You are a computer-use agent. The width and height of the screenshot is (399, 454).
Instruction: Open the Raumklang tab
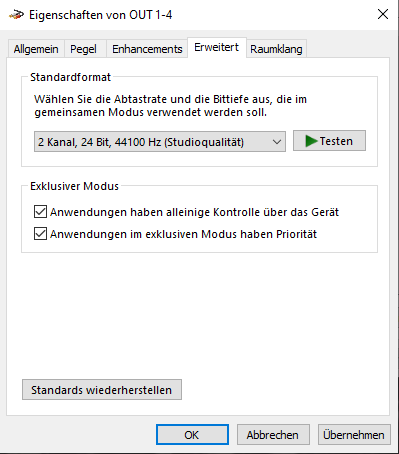click(x=276, y=49)
